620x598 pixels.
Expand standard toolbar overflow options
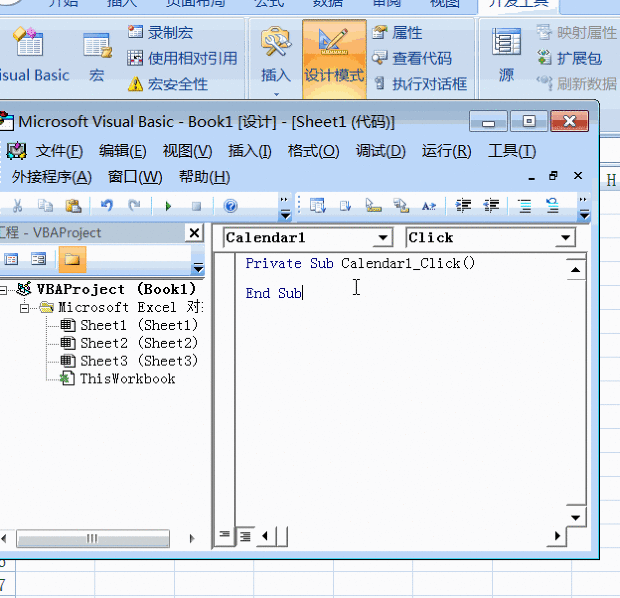coord(285,208)
